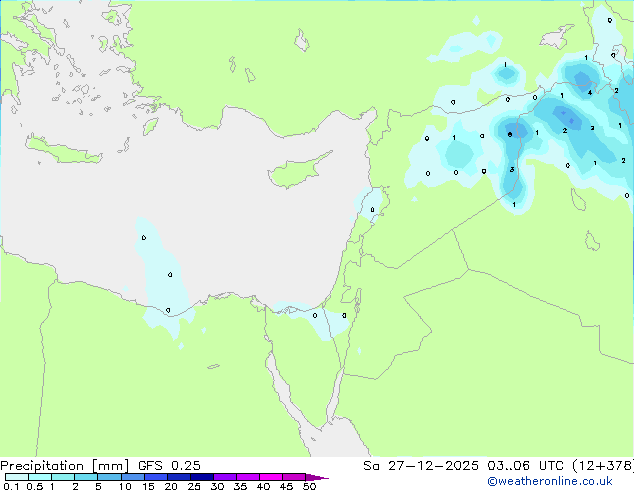Pick the 0.1–0.5 mm legend color swatch
Image resolution: width=634 pixels, height=490 pixels.
click(17, 477)
